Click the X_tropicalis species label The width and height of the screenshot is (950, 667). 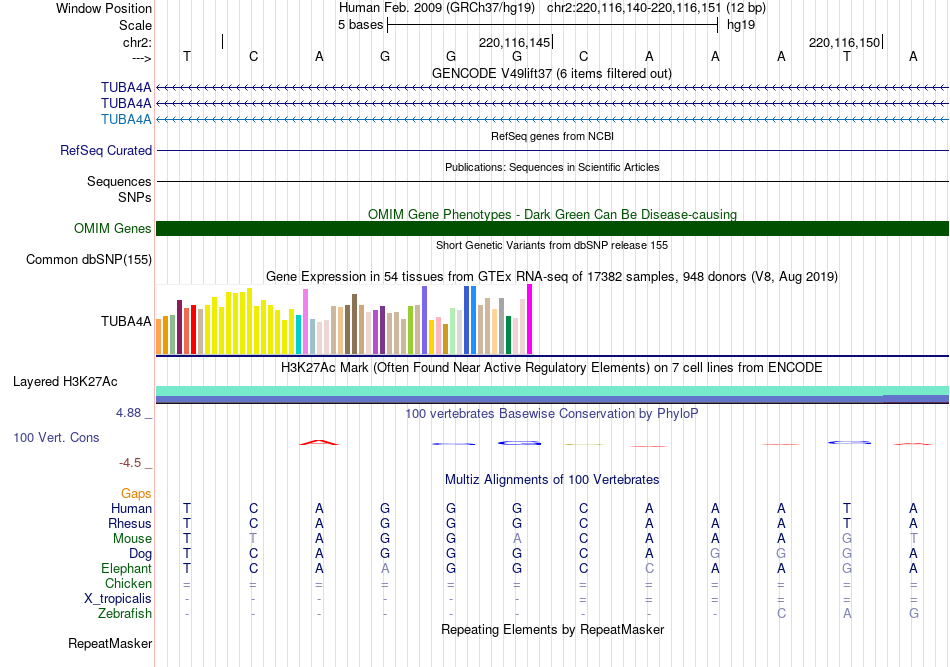pos(118,599)
